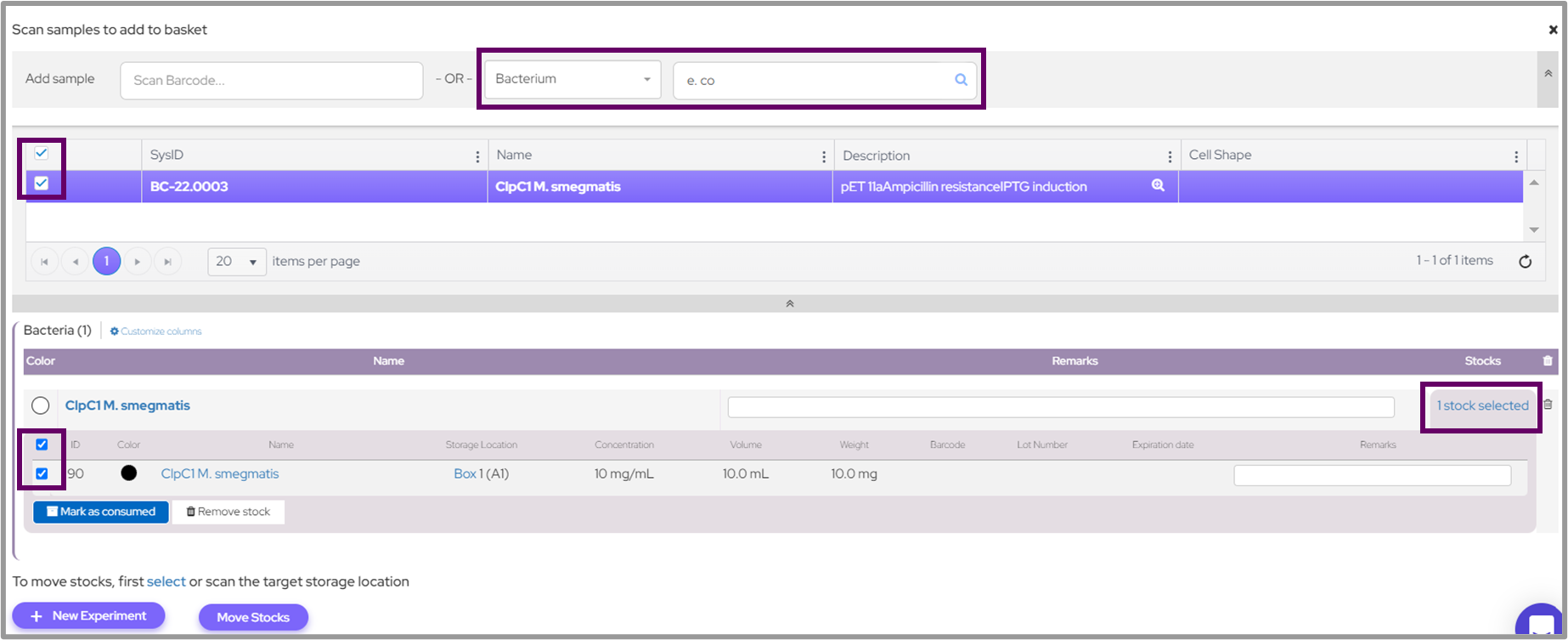Click the black color dot for stock 90

129,473
